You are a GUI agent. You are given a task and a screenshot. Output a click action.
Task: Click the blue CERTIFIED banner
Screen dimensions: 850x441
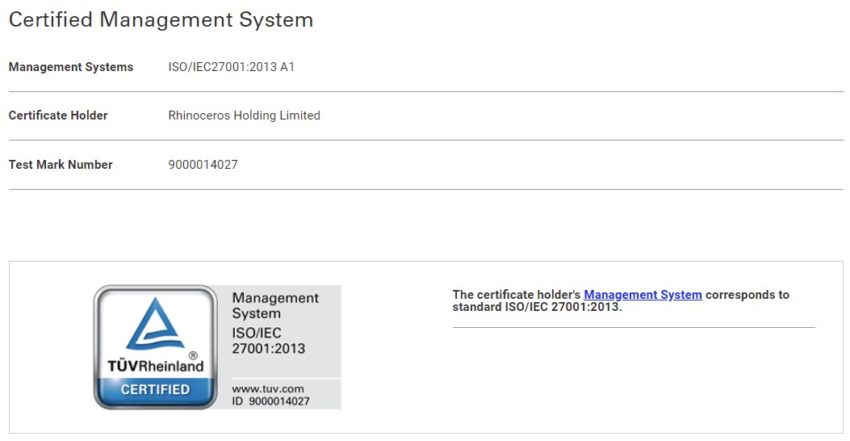[x=155, y=389]
